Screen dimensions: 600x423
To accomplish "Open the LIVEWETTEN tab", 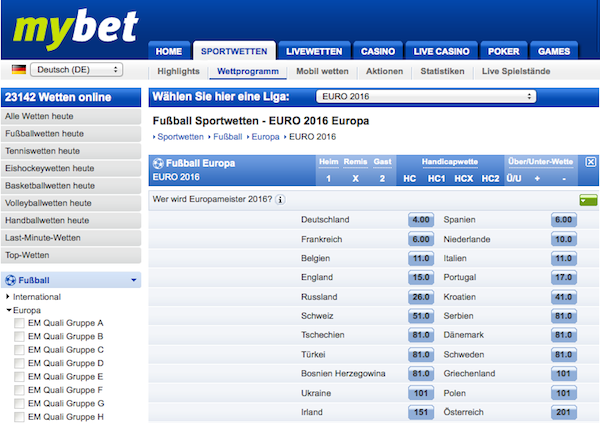I will tap(314, 51).
